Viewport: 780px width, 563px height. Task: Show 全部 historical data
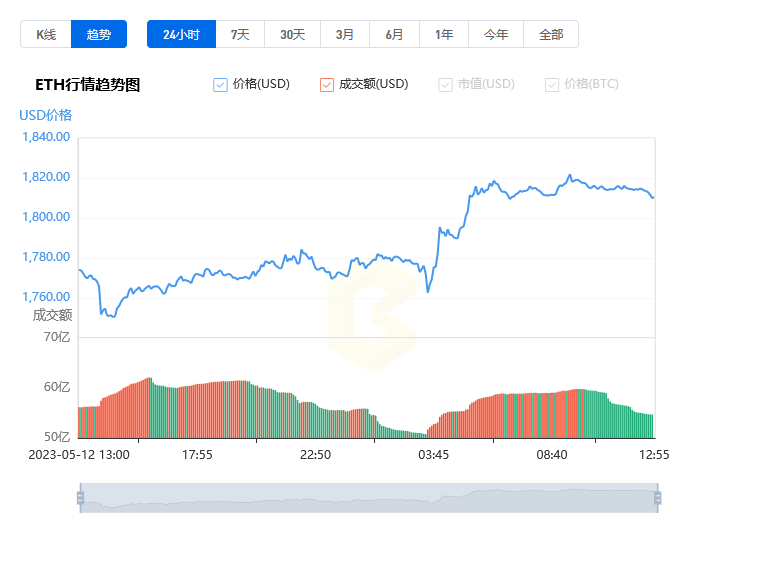click(x=551, y=34)
